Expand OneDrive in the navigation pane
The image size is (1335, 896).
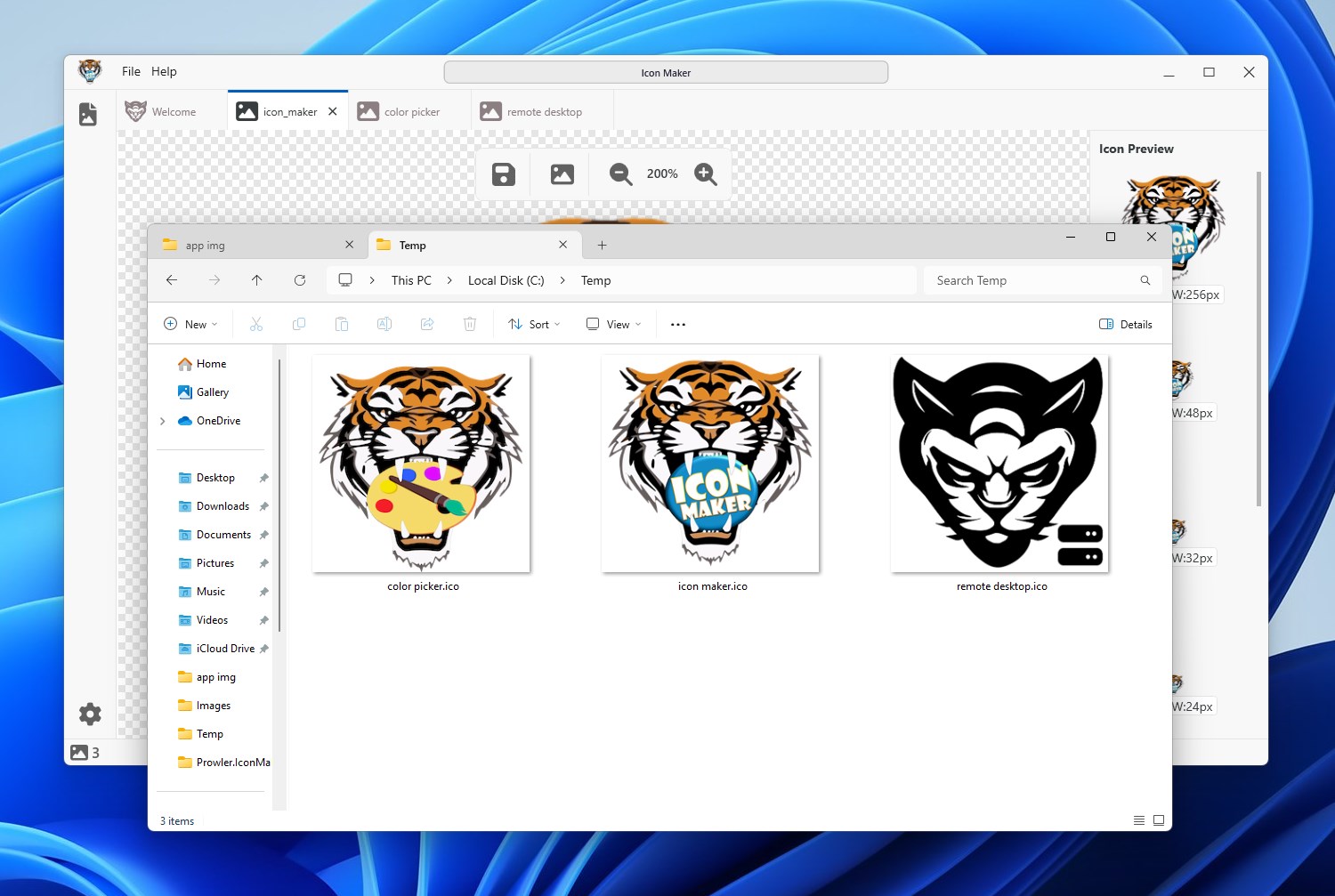coord(163,421)
